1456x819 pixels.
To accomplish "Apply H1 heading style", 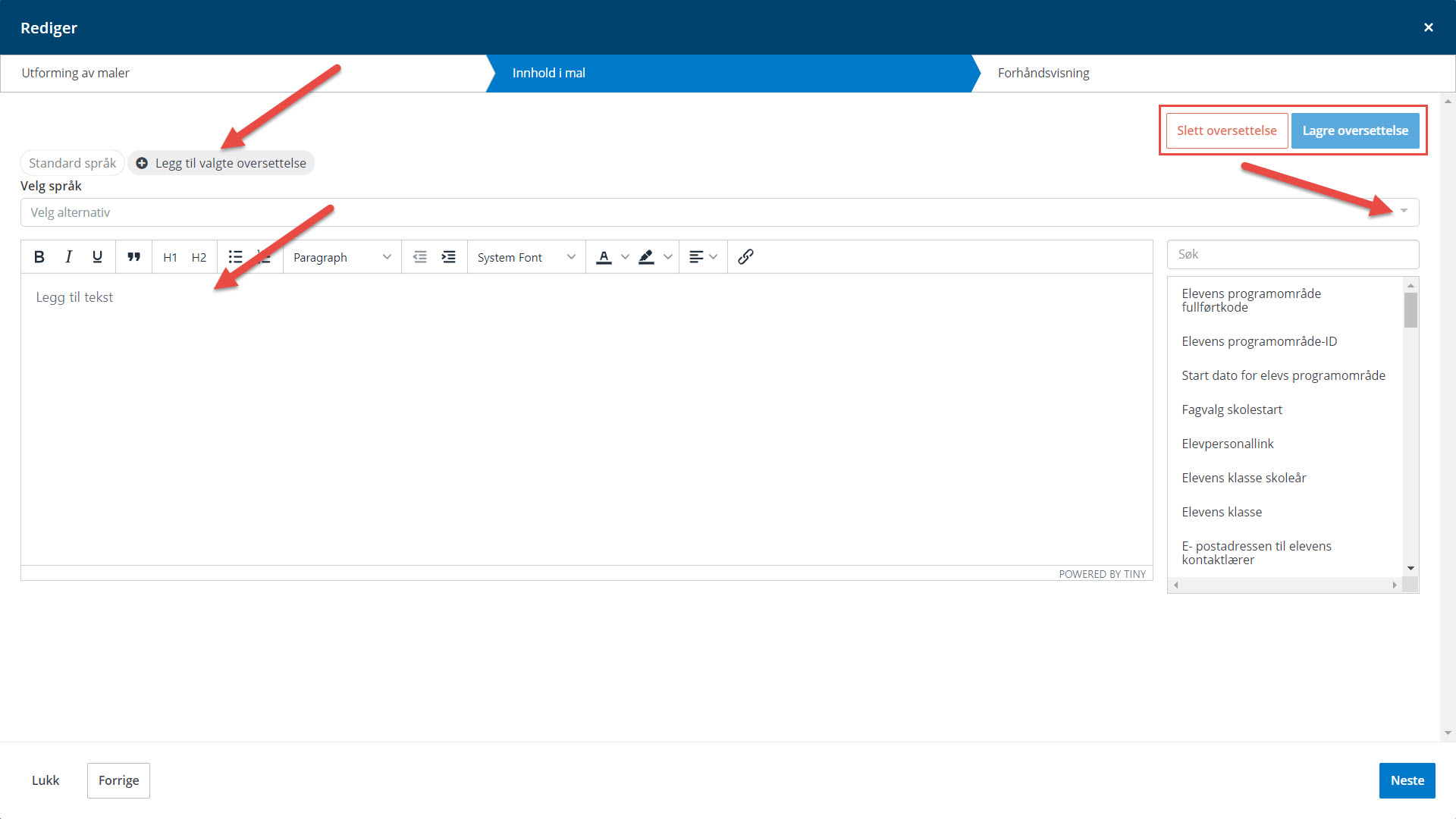I will (x=170, y=257).
